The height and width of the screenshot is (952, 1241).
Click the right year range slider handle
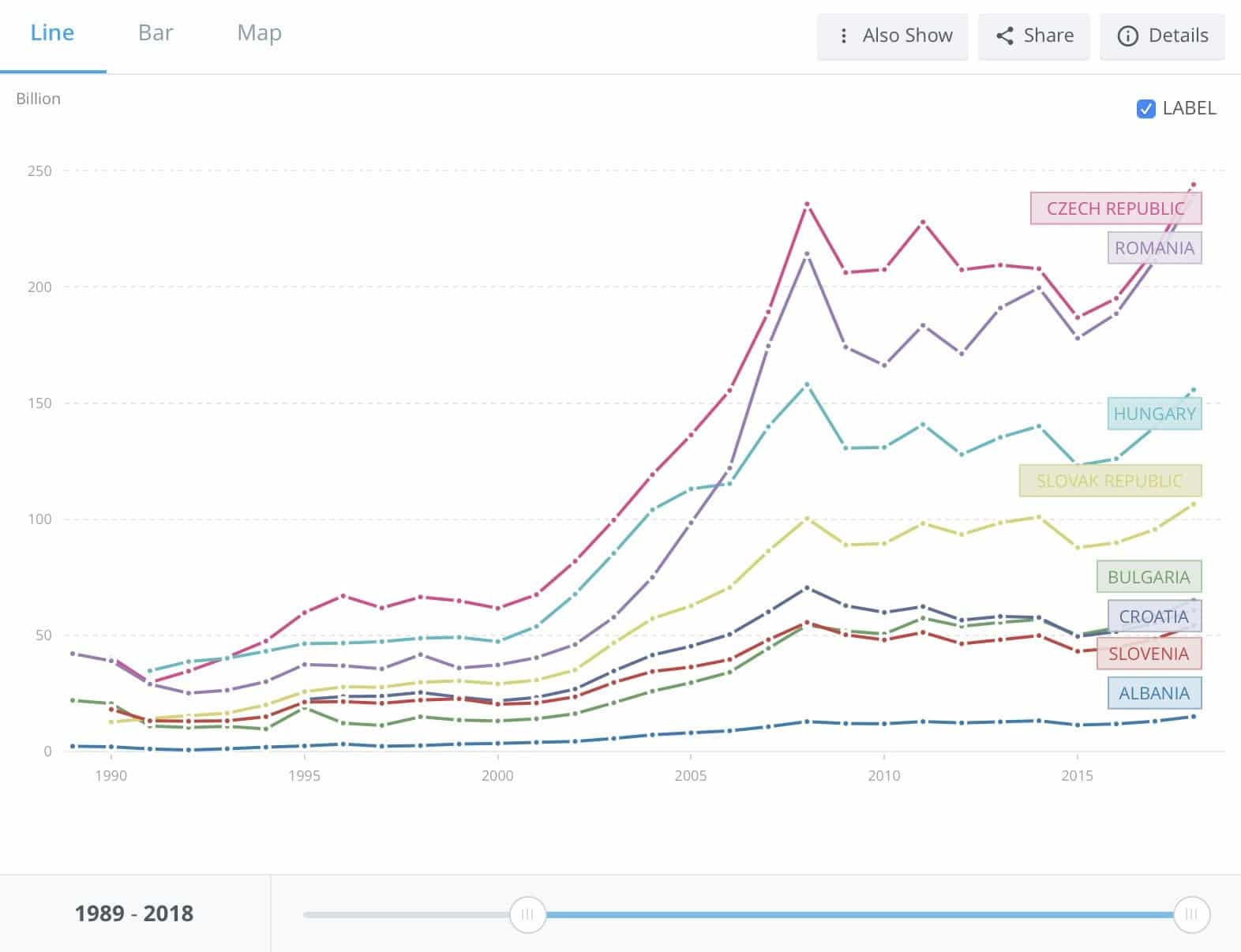(1190, 914)
